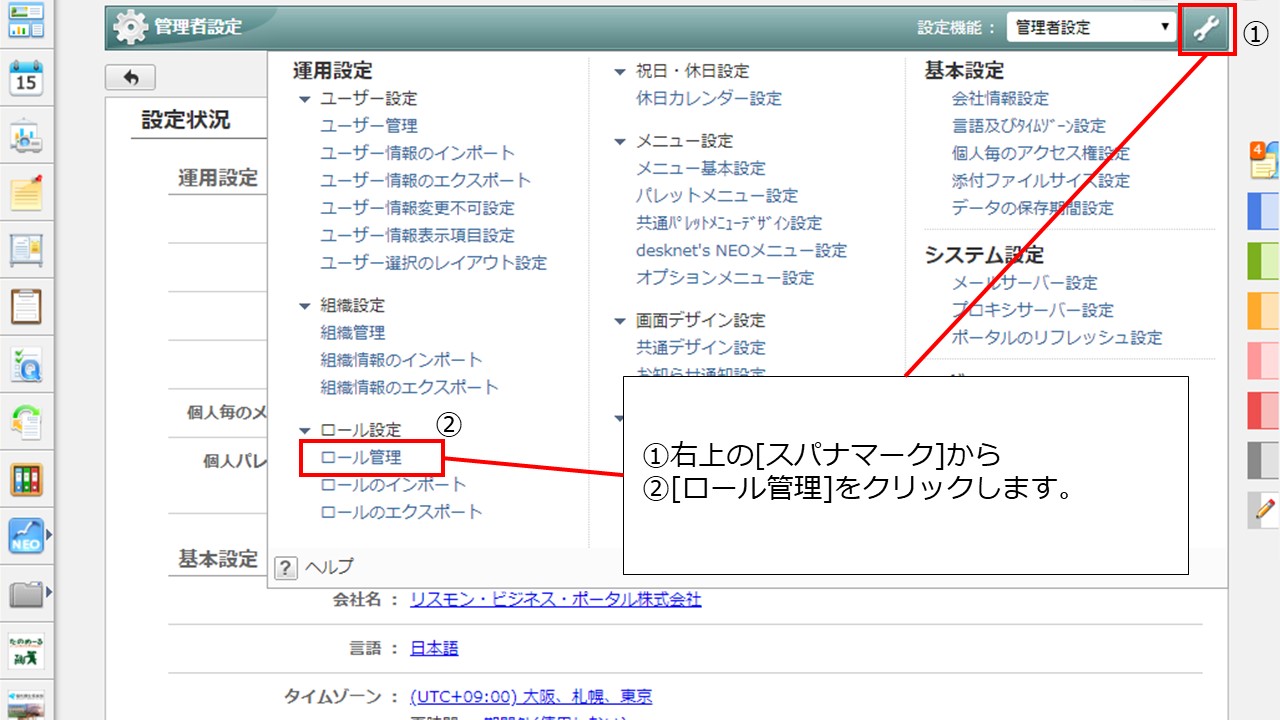Open the yellow sticky note sidebar icon
Viewport: 1280px width, 720px height.
tap(25, 193)
